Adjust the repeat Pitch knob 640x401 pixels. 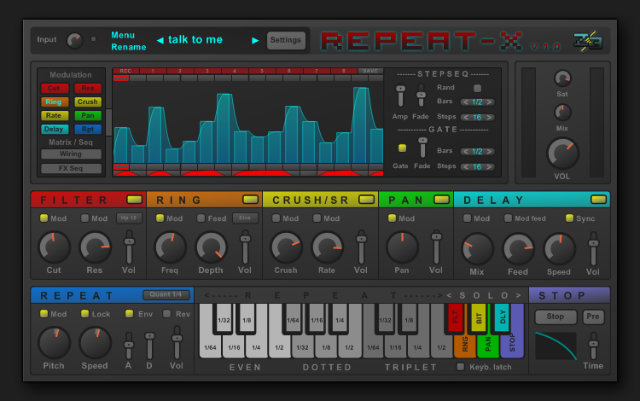tap(54, 343)
